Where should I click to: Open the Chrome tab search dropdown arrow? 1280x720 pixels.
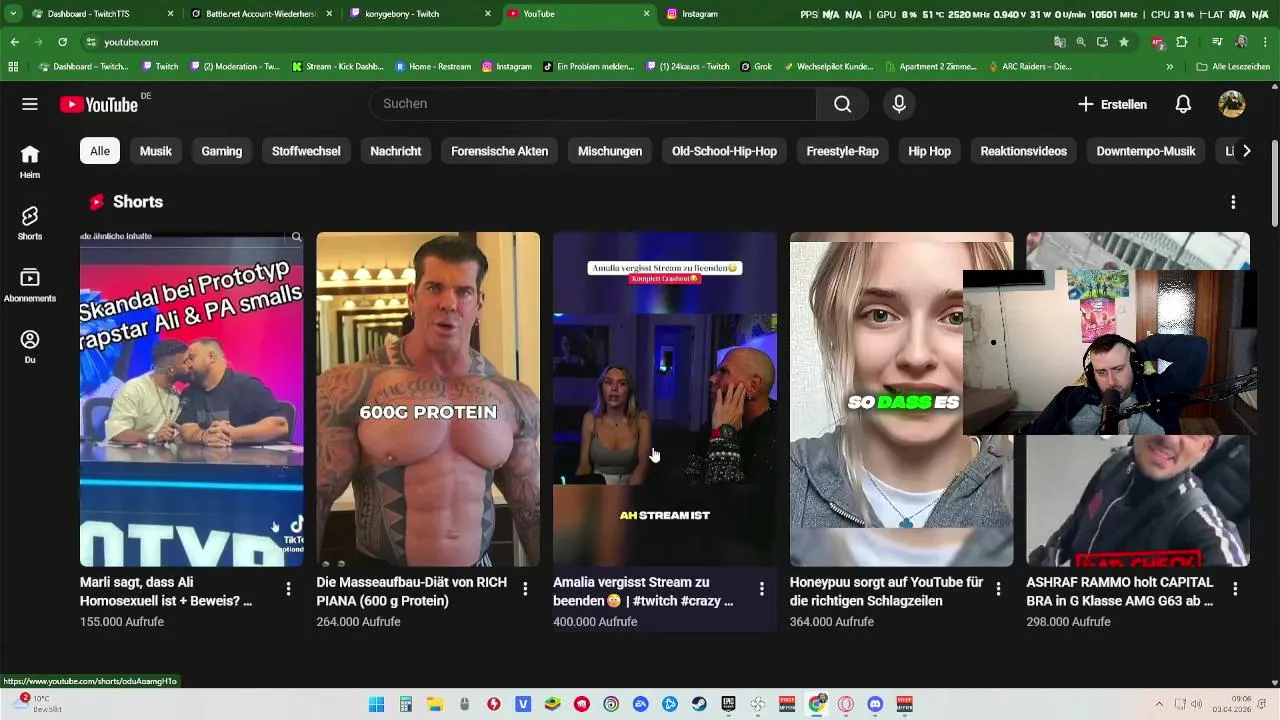(13, 14)
